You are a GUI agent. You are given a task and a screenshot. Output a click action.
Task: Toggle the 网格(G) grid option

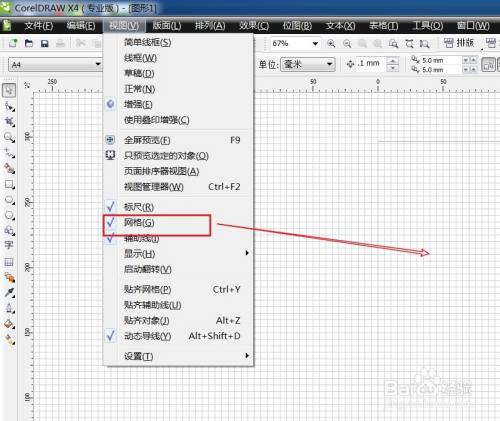[178, 223]
